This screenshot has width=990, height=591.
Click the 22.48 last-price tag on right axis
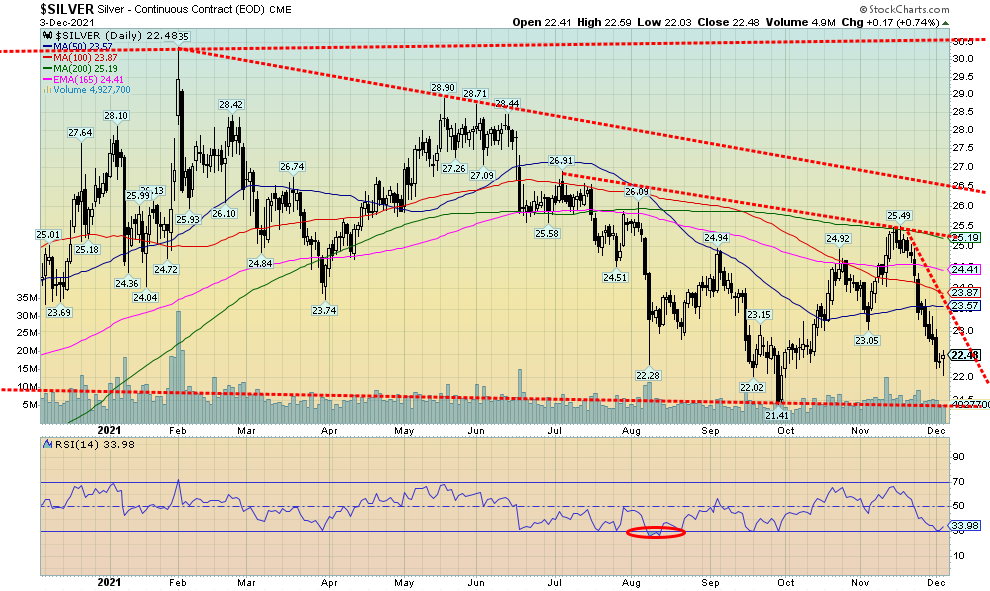click(x=963, y=356)
